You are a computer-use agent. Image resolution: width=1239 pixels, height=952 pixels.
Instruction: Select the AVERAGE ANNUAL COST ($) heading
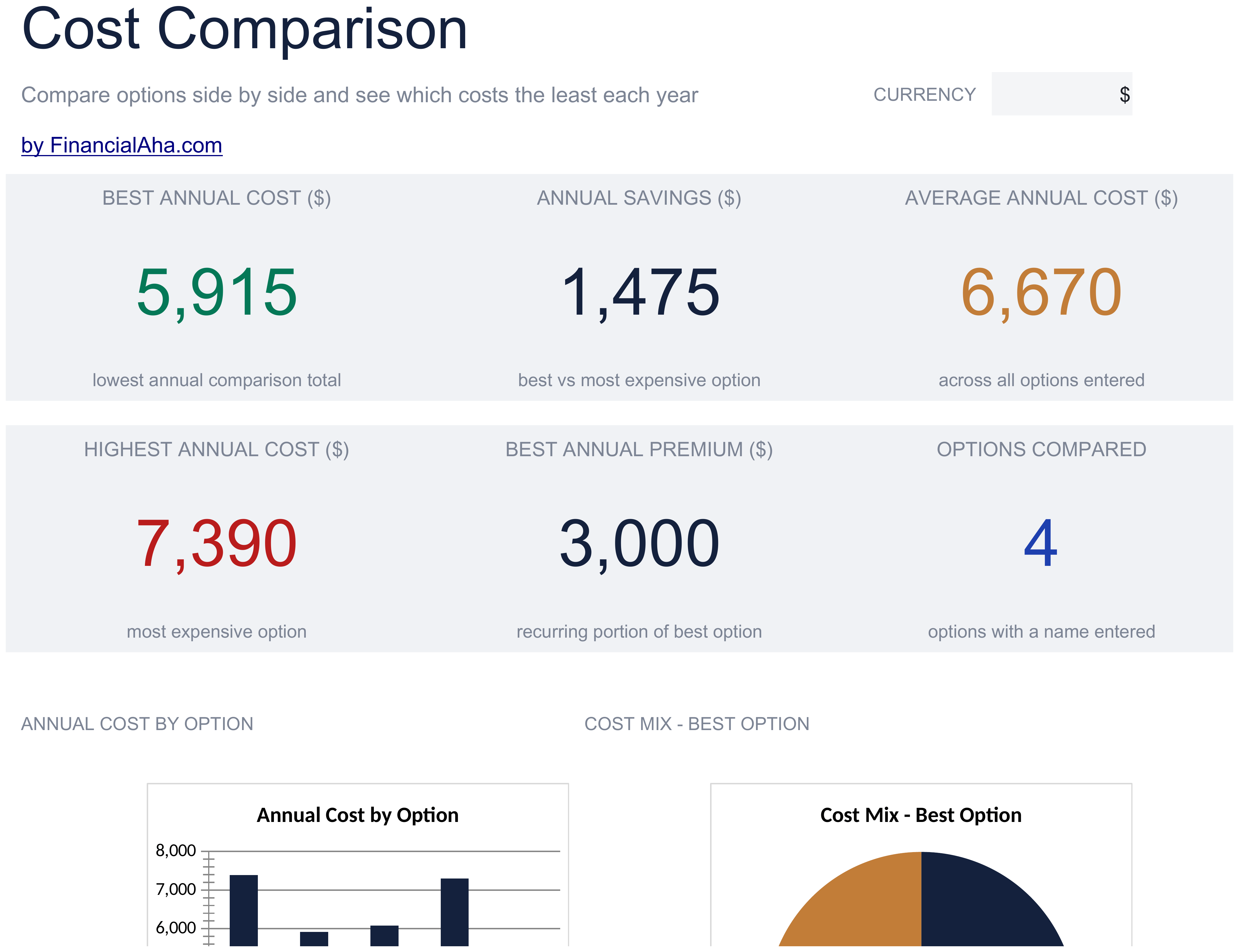[1041, 198]
